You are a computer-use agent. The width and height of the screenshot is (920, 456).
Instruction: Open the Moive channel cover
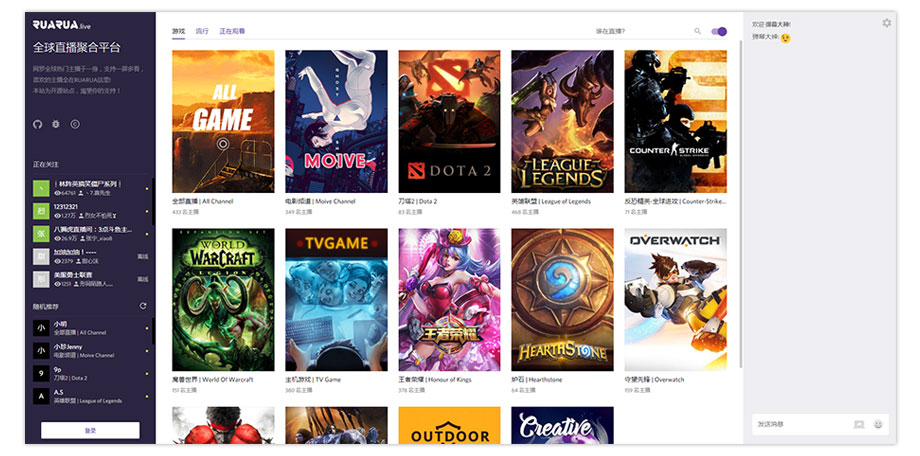[x=336, y=121]
